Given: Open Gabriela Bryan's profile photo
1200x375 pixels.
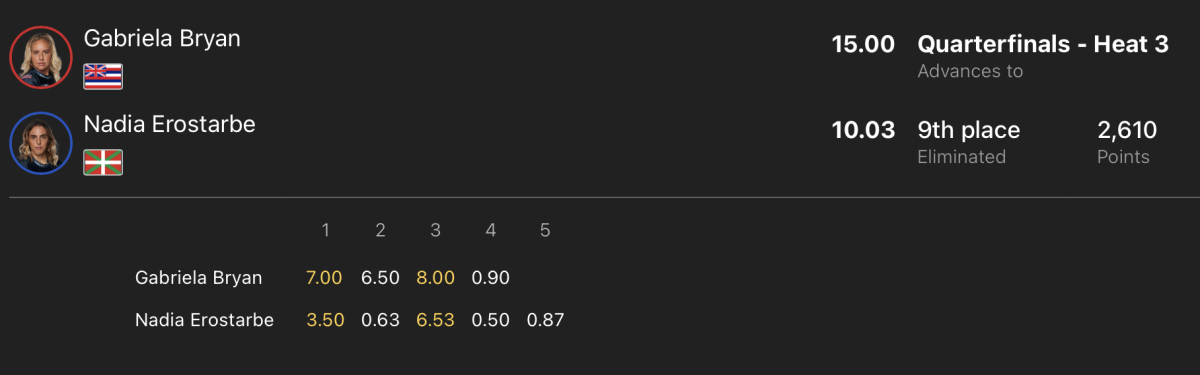Looking at the screenshot, I should click(41, 57).
